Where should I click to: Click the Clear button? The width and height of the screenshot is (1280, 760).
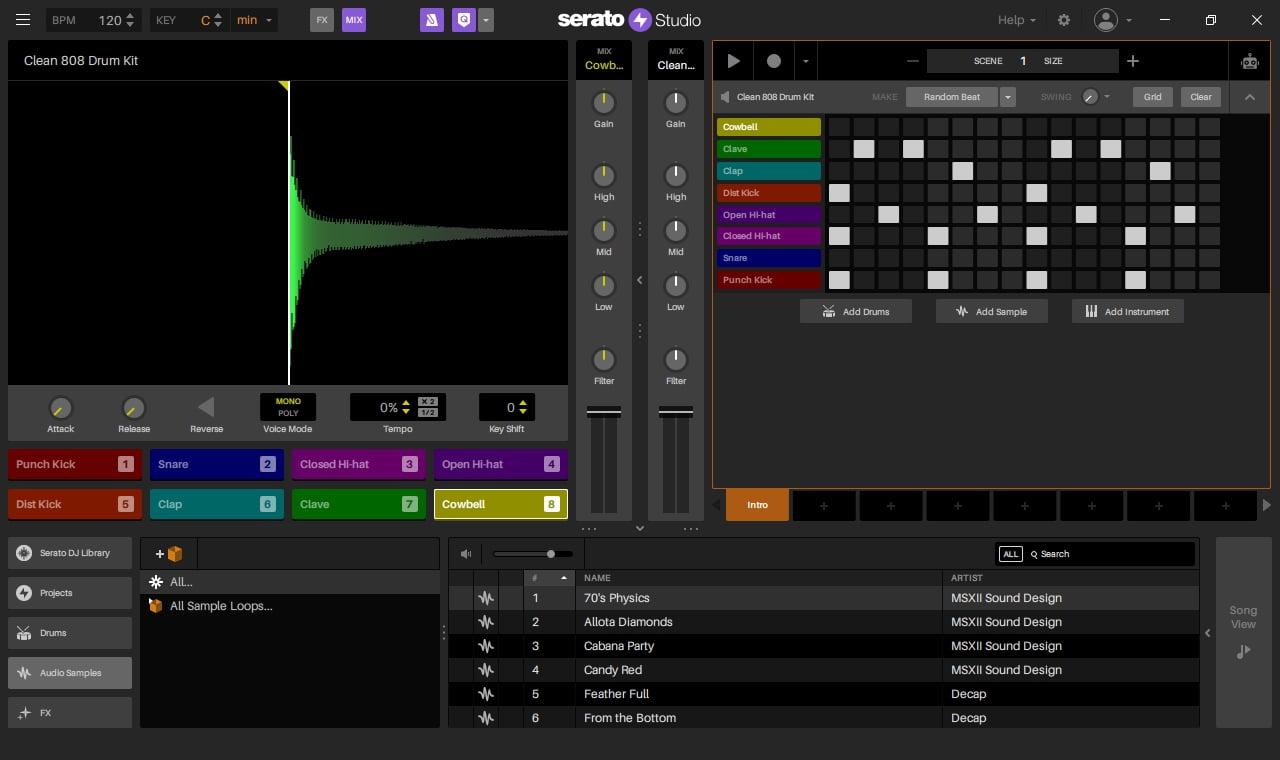coord(1201,97)
